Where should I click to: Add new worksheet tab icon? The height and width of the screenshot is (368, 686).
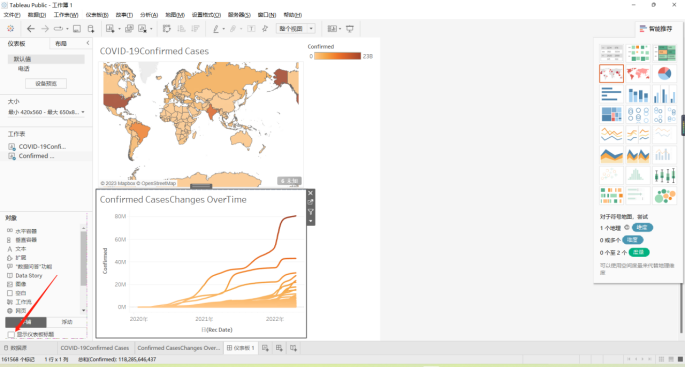pyautogui.click(x=265, y=348)
